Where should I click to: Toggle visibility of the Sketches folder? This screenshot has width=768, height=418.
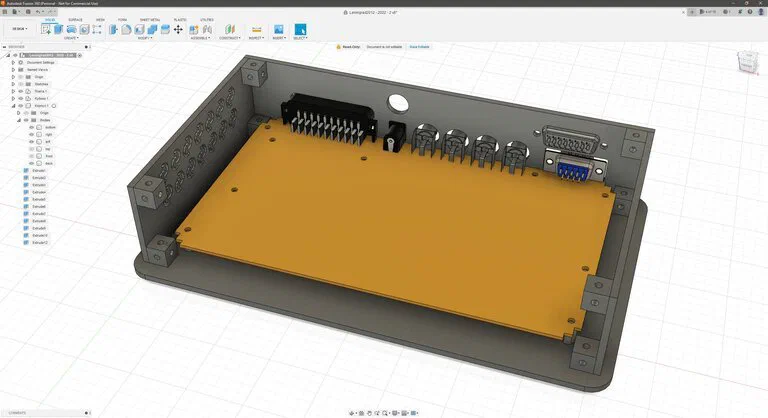coord(21,84)
